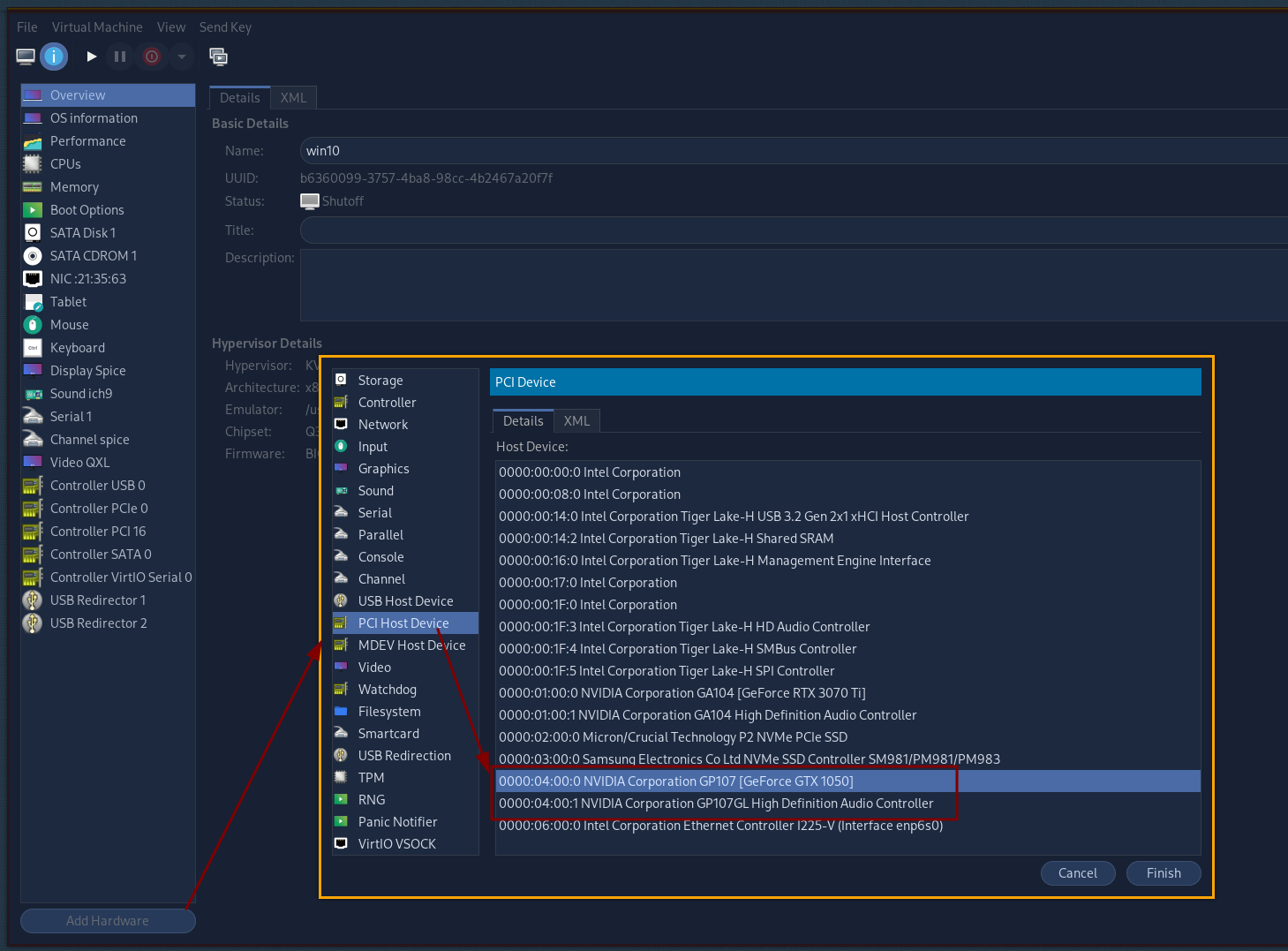
Task: Select Controller SATA 0
Action: 108,555
